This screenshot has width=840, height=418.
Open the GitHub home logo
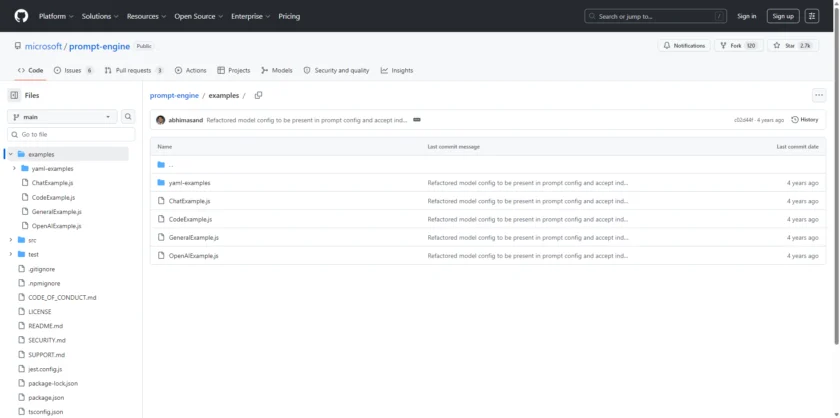(x=21, y=16)
